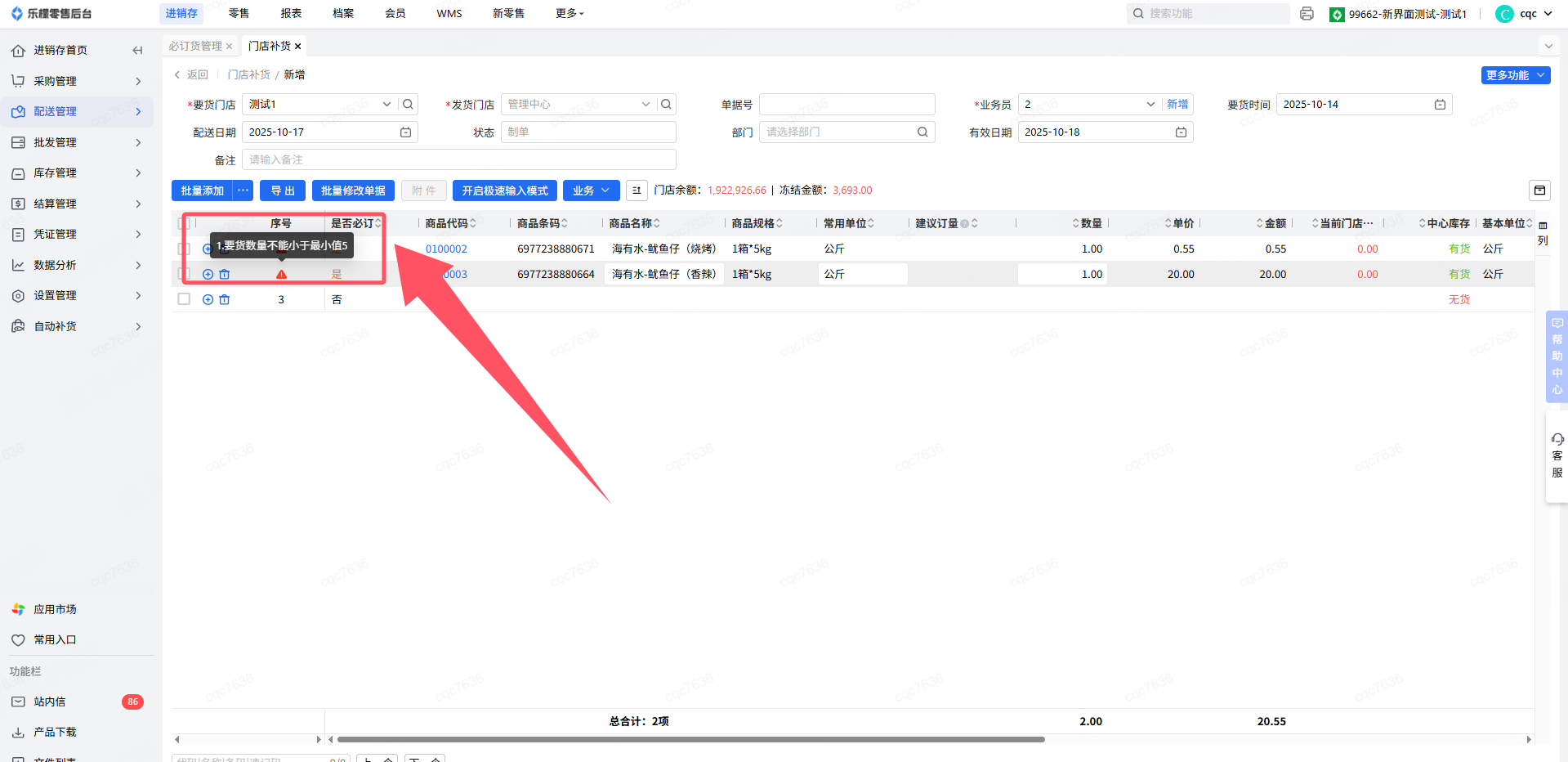Click the layout toggle icon beside 业务 button

pyautogui.click(x=637, y=190)
